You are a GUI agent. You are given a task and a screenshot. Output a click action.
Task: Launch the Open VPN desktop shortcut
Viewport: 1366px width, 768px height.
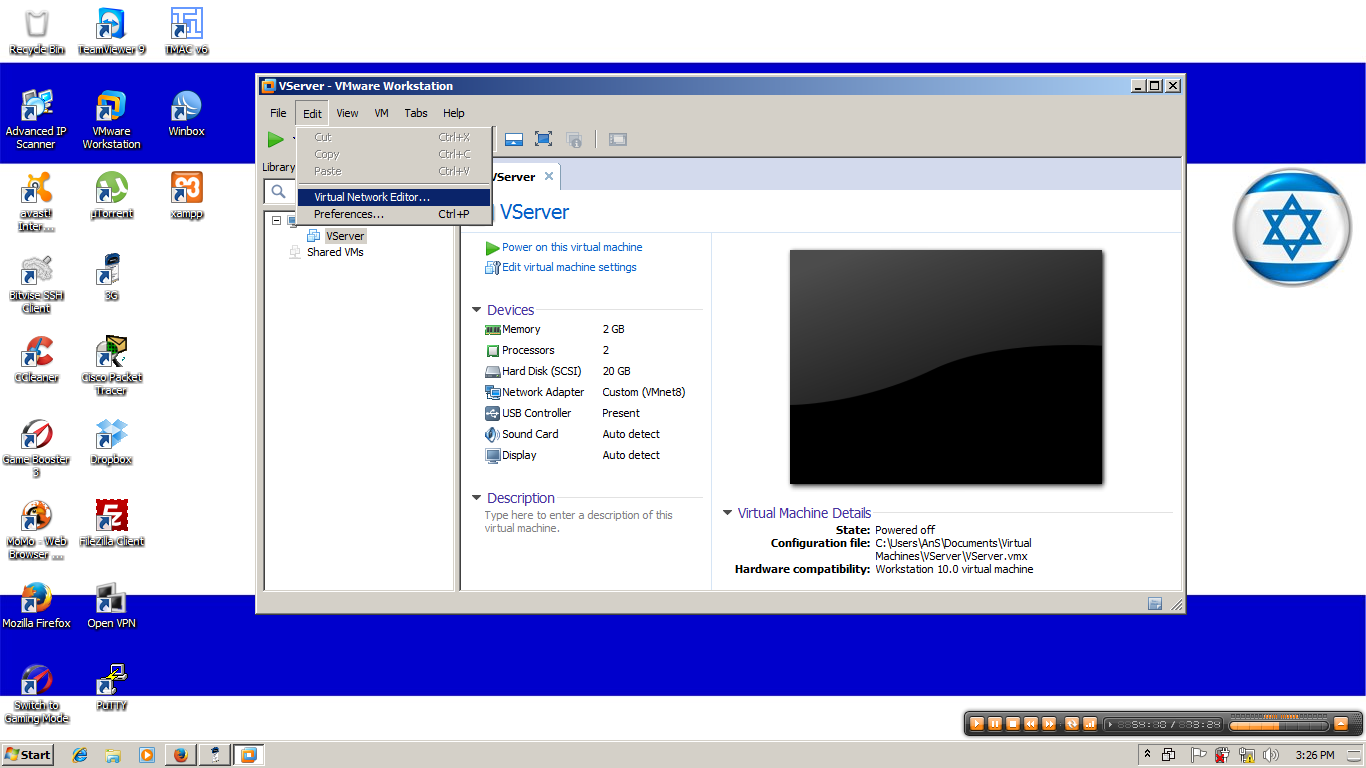click(x=112, y=605)
